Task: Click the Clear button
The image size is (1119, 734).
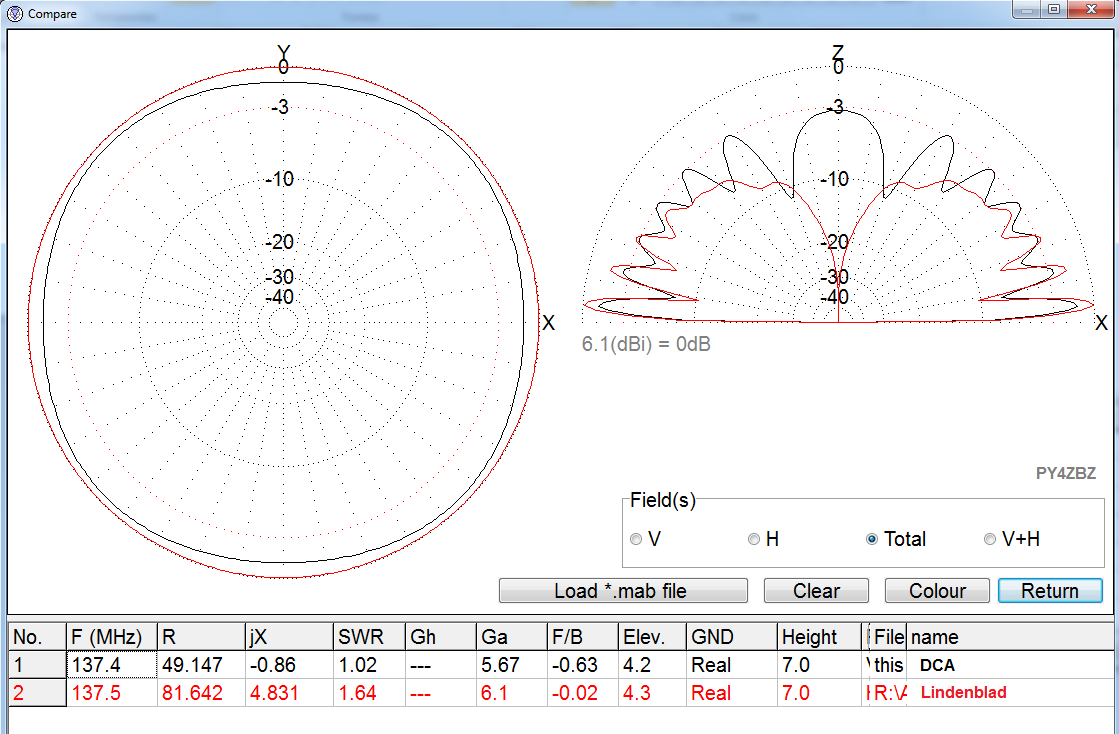Action: point(816,591)
